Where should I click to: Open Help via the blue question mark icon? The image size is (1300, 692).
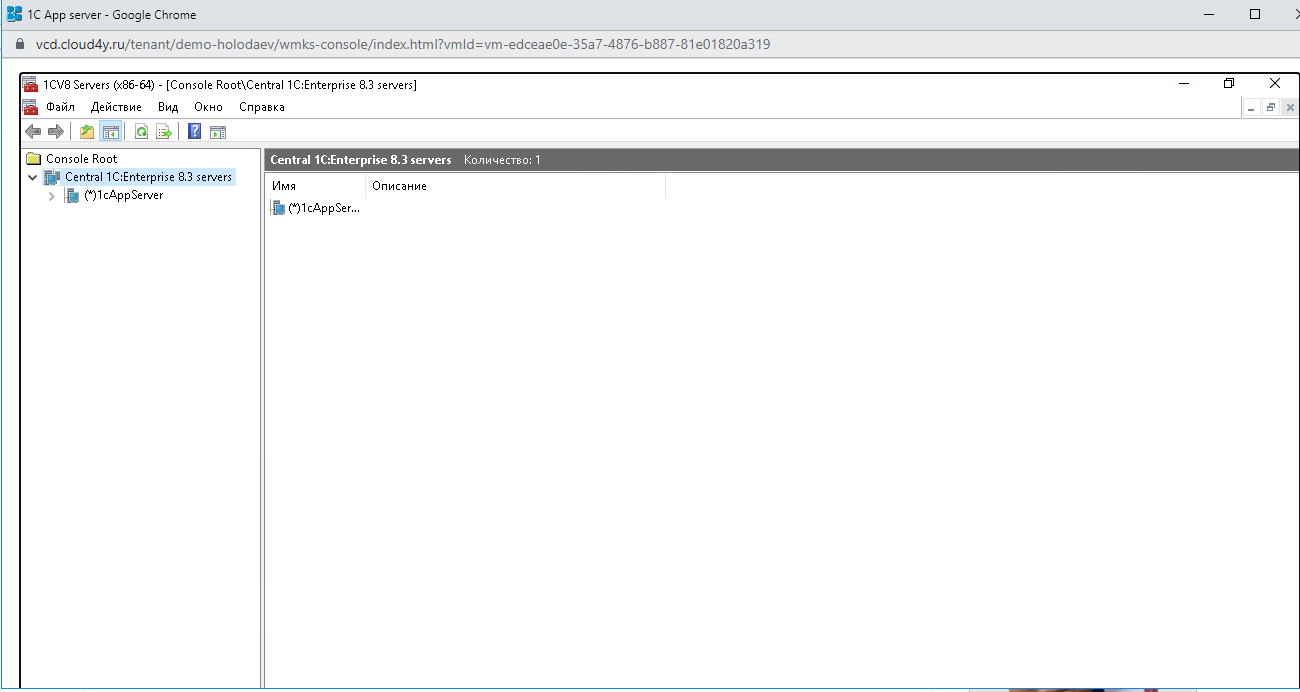(195, 132)
